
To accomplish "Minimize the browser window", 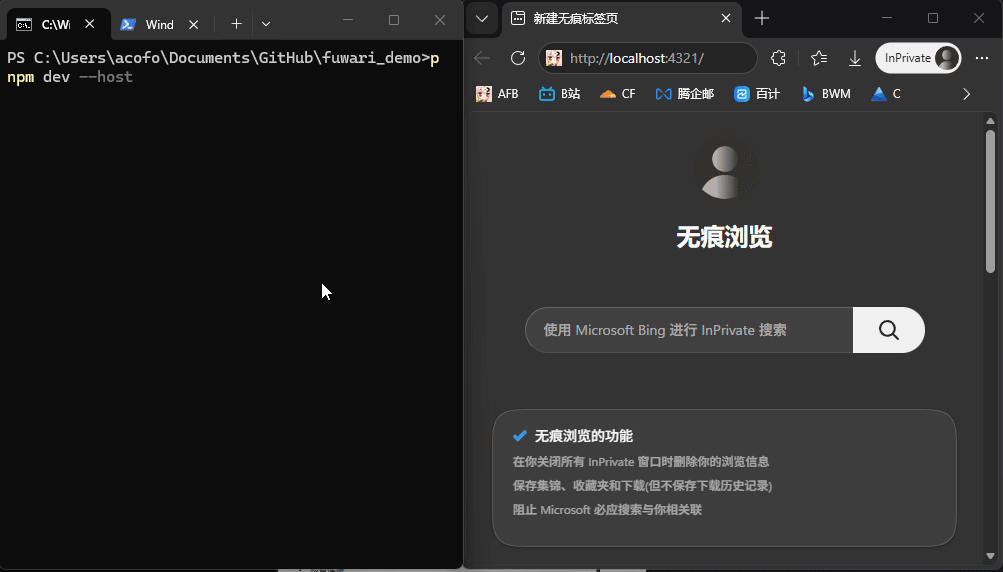I will click(887, 19).
